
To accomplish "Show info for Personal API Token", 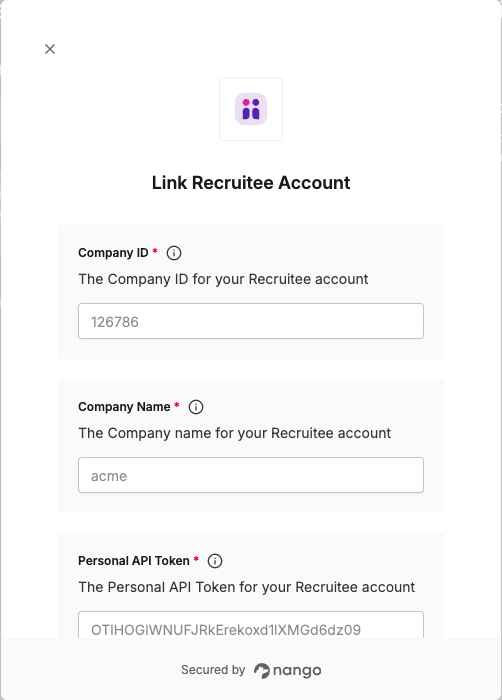I will click(215, 561).
